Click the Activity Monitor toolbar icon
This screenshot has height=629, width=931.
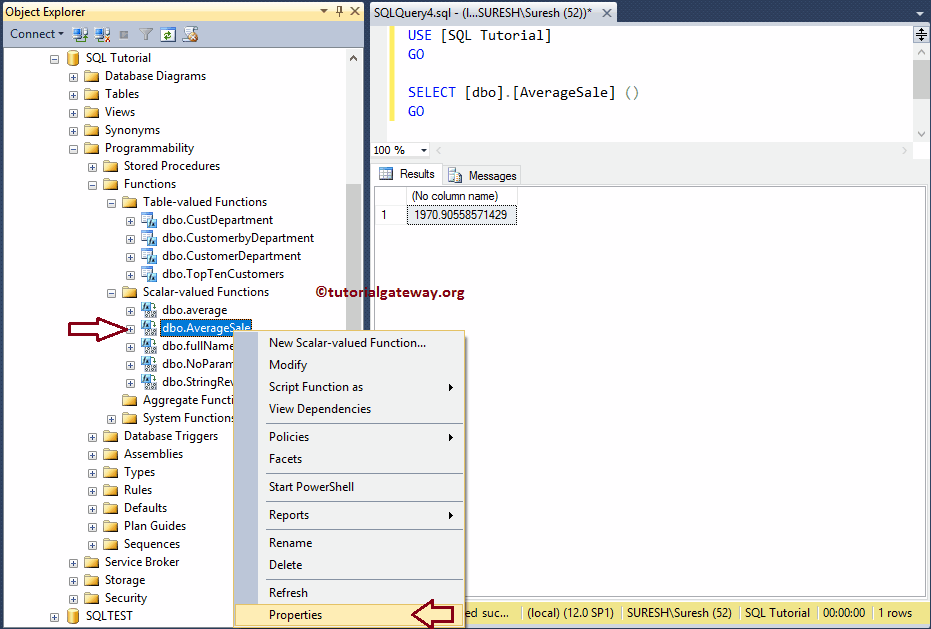[190, 34]
